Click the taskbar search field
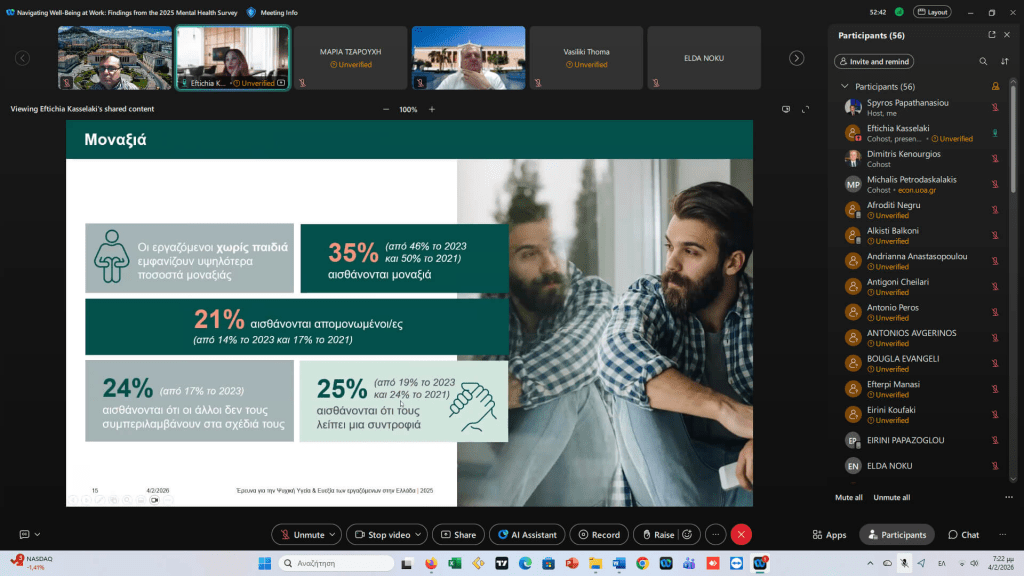The width and height of the screenshot is (1024, 576). (x=336, y=563)
